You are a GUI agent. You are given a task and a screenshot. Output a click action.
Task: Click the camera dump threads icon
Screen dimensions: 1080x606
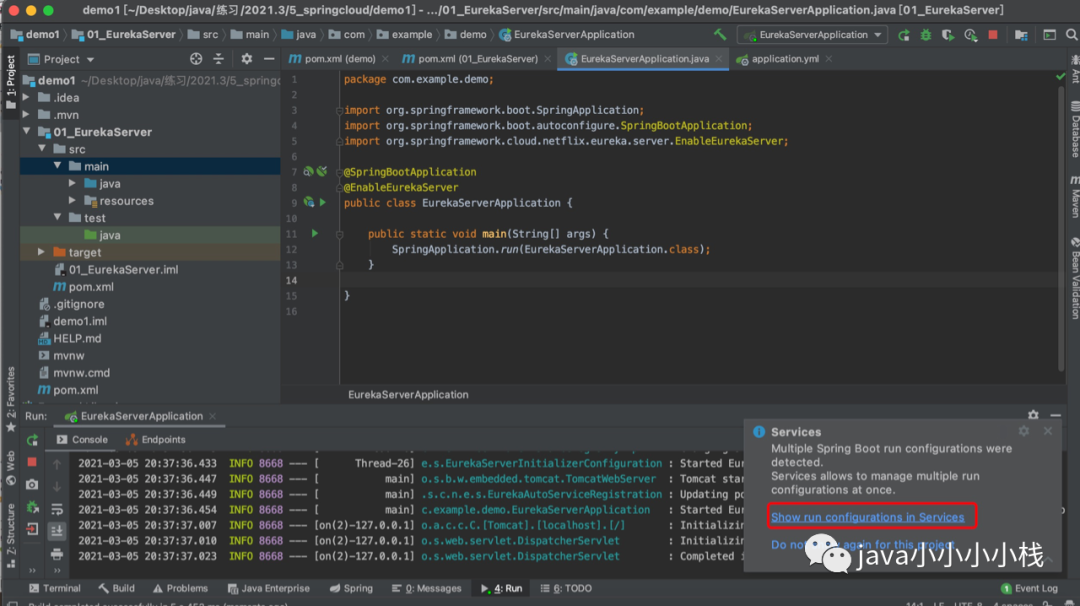tap(32, 484)
